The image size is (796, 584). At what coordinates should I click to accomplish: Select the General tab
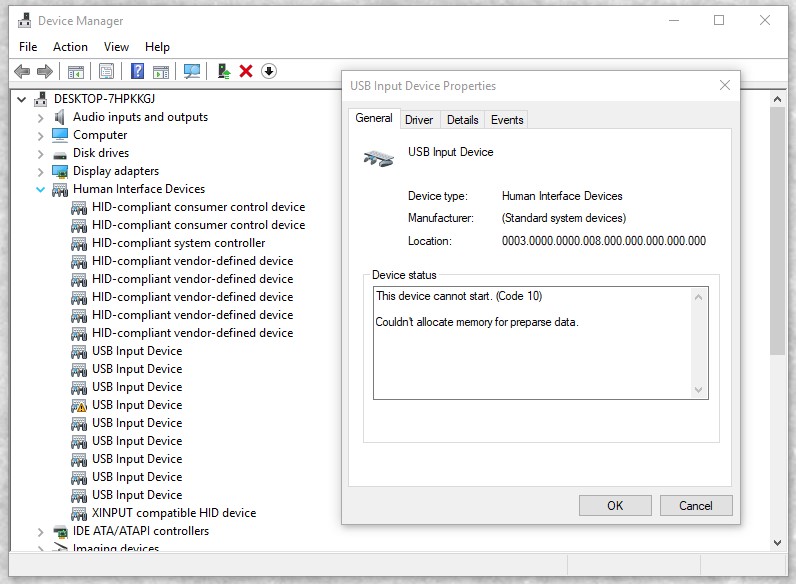[374, 118]
